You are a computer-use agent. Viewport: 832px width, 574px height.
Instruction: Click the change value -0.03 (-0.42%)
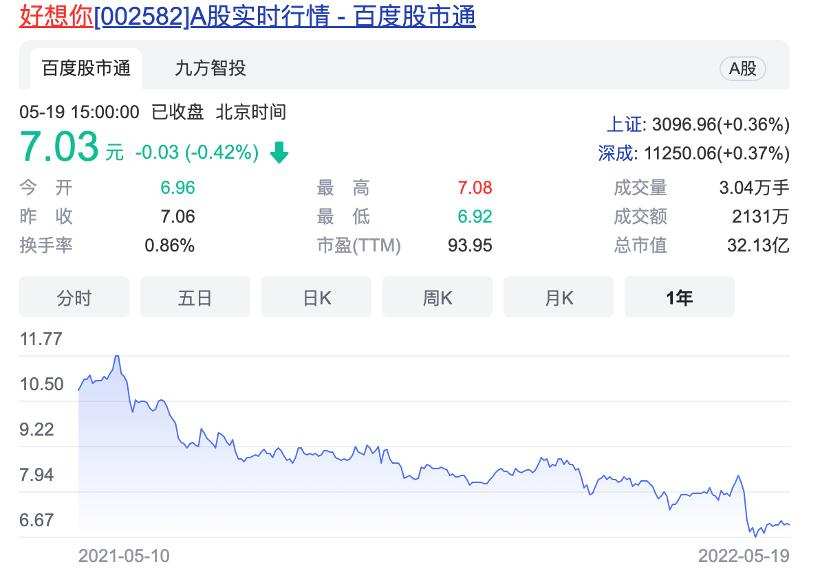(x=197, y=152)
